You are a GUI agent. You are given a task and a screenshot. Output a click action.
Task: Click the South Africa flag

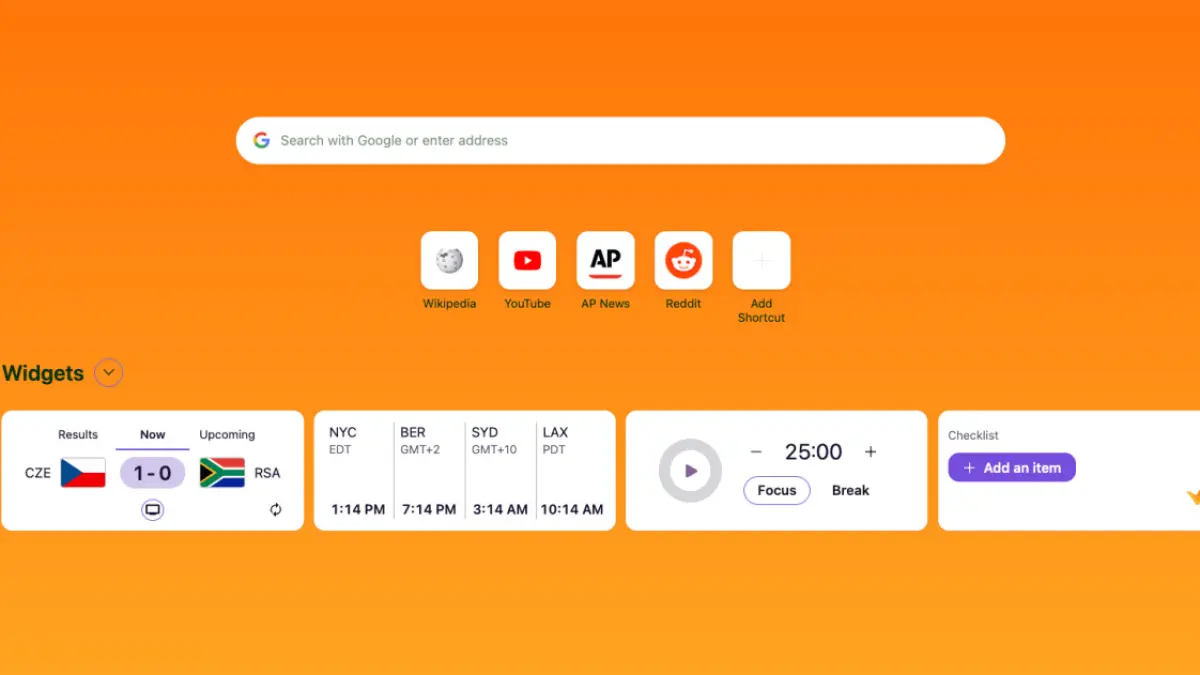pyautogui.click(x=222, y=472)
